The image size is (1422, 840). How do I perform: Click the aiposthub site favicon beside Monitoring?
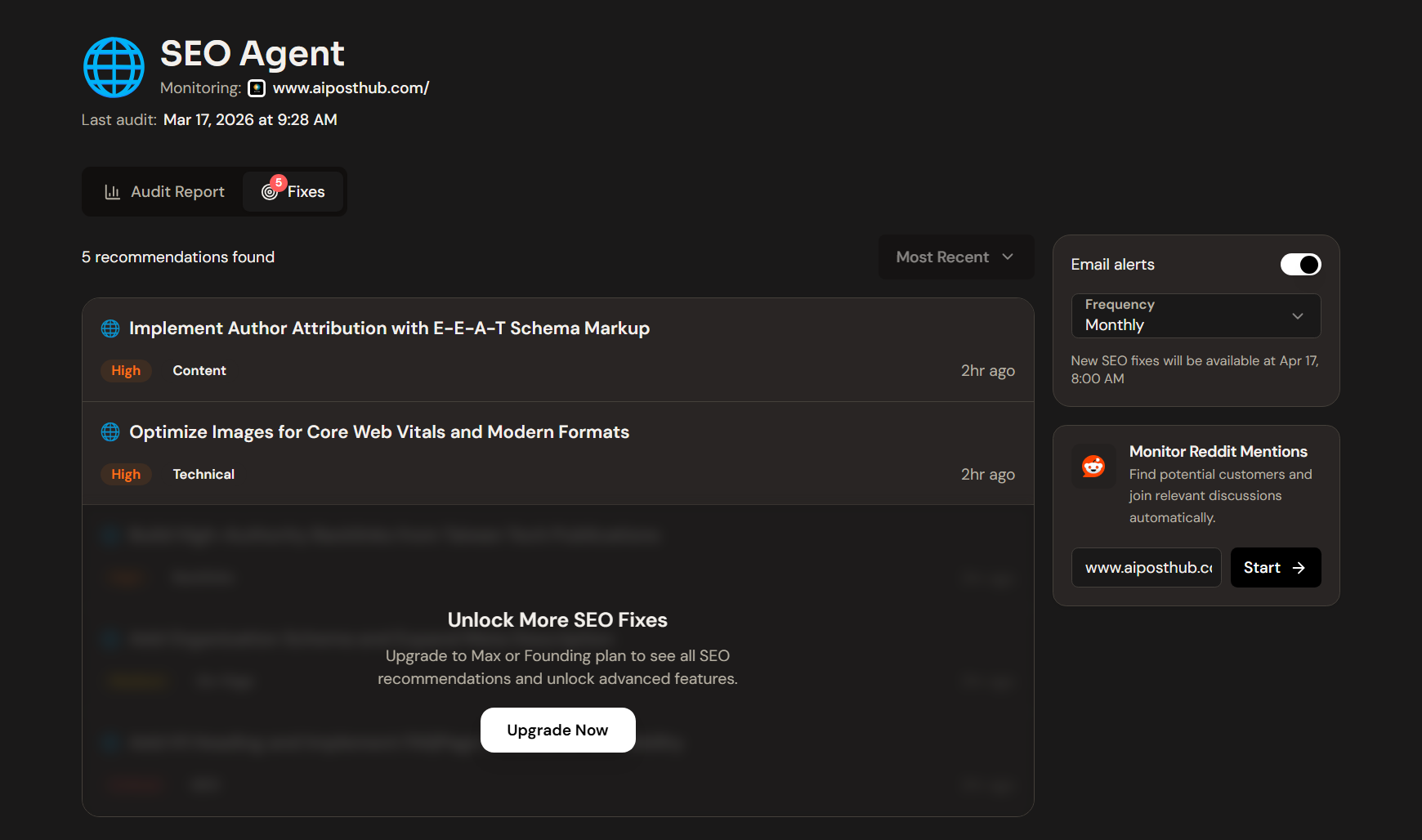point(257,88)
